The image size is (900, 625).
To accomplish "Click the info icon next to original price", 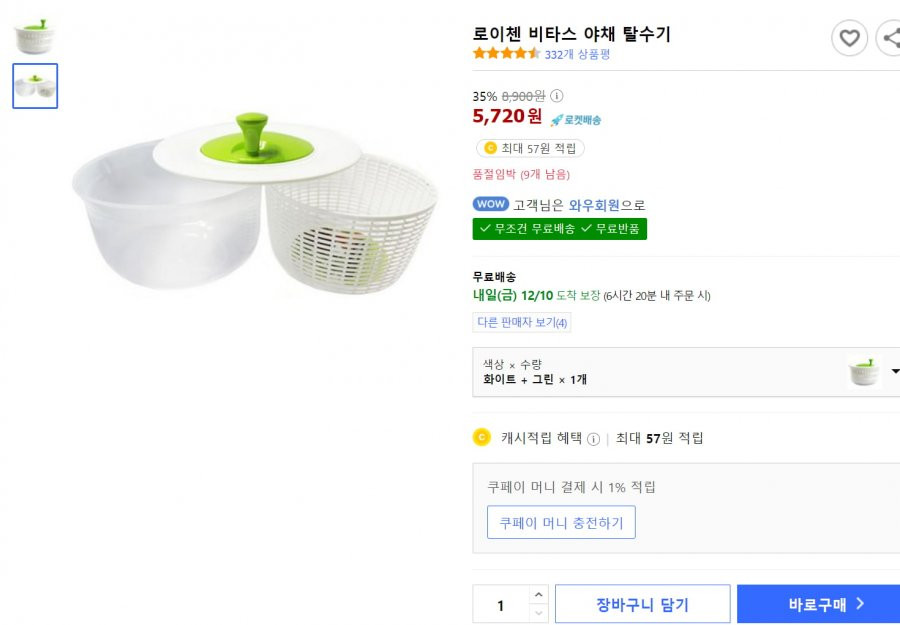I will click(556, 96).
